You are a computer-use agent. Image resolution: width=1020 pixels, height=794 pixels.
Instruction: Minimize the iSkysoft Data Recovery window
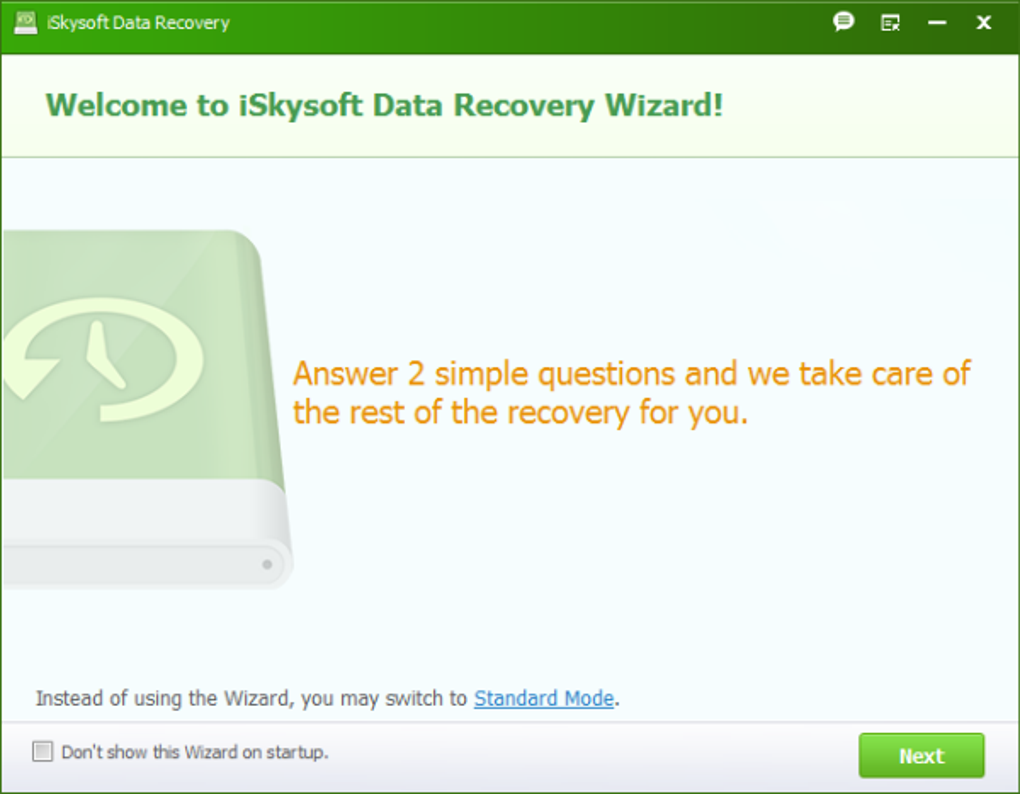click(937, 23)
